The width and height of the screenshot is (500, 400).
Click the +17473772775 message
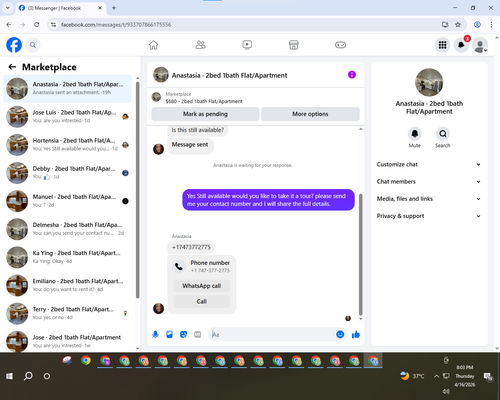coord(191,247)
